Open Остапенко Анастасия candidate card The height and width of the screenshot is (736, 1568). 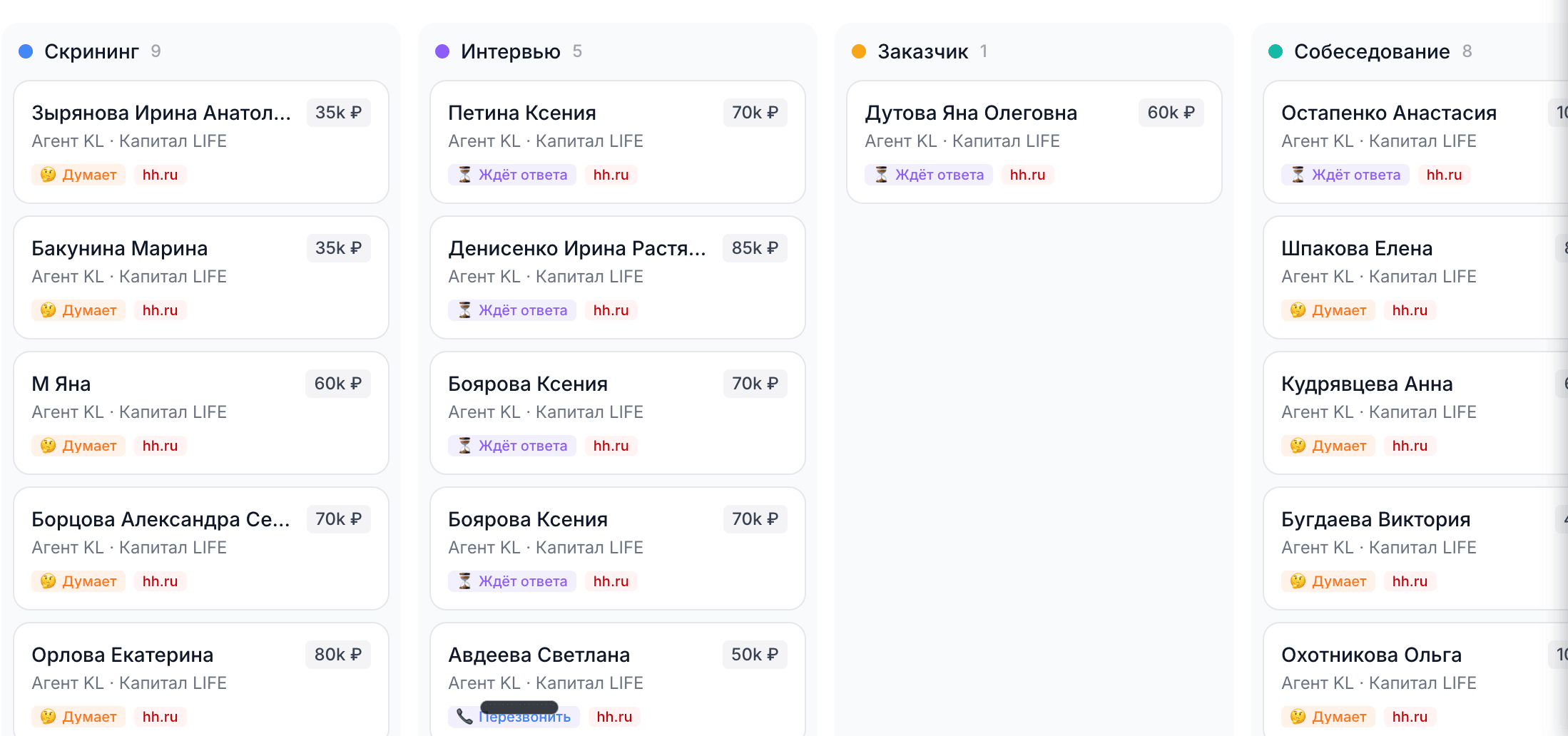(1415, 142)
